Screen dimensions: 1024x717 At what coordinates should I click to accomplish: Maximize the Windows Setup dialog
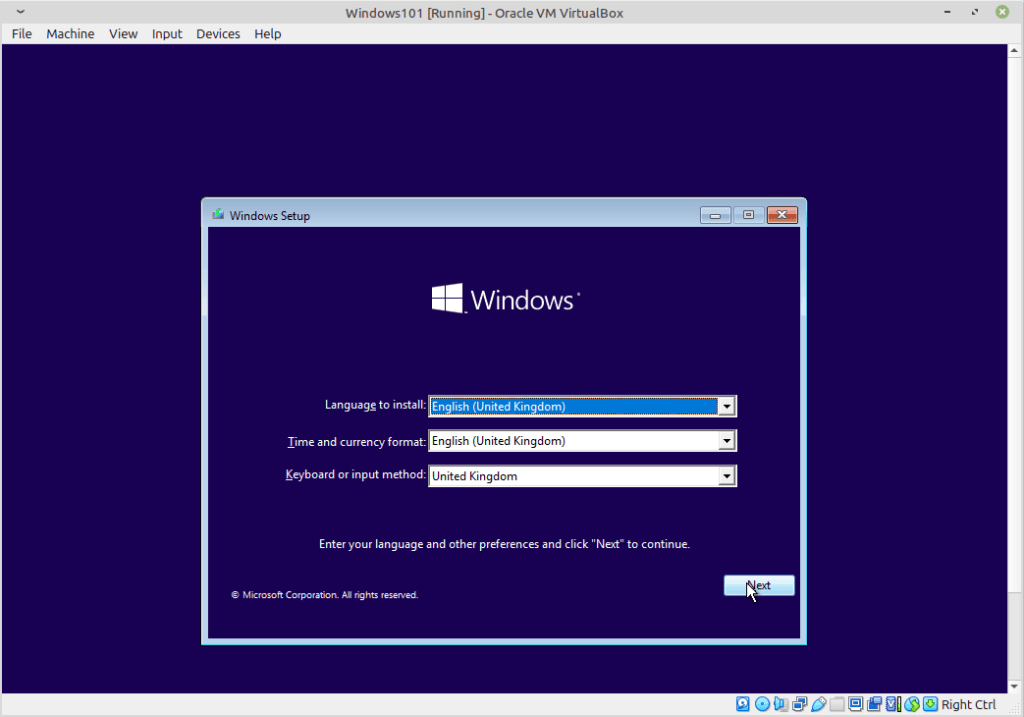point(748,215)
